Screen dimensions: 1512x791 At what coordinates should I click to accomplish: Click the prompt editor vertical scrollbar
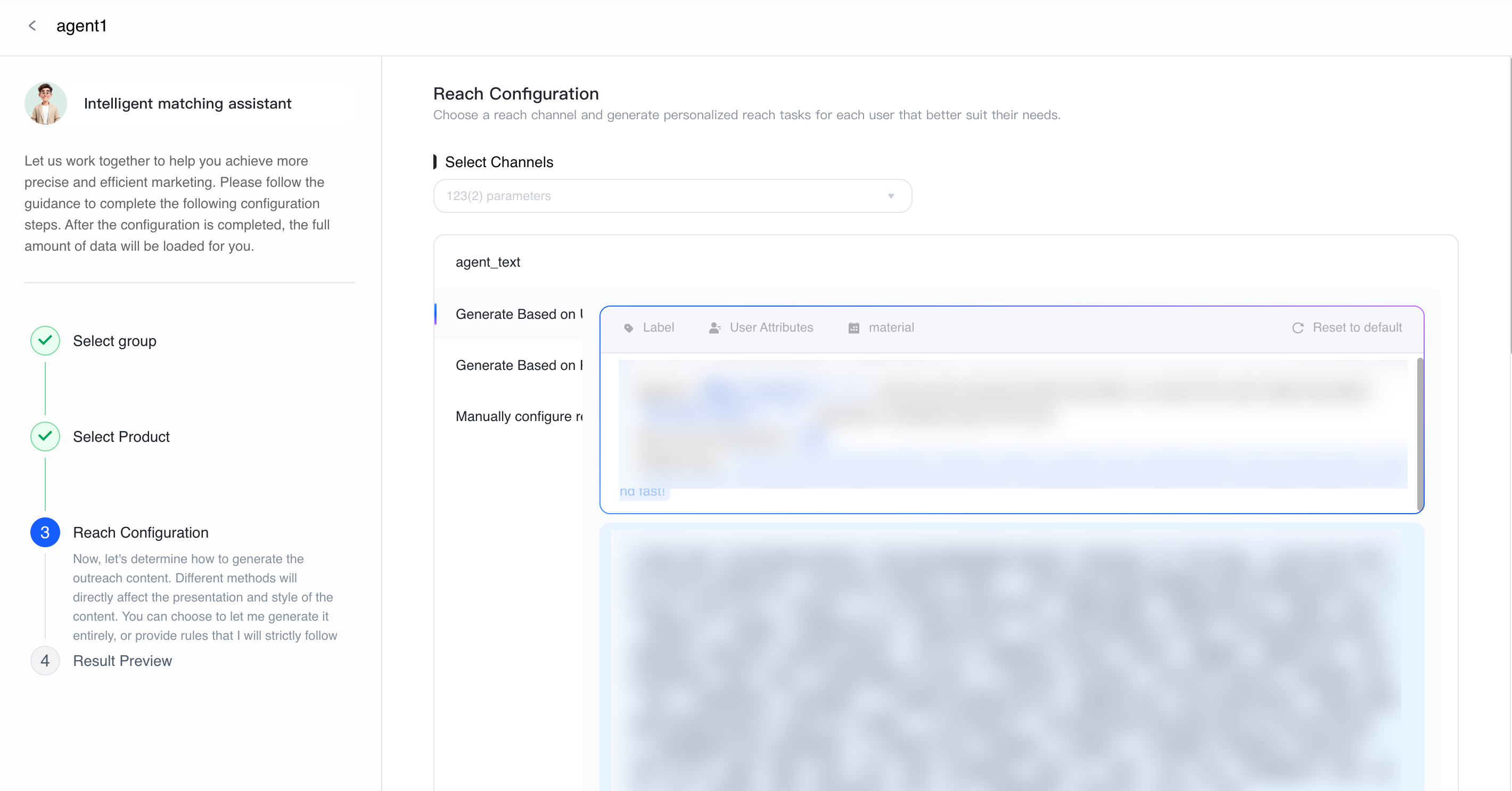click(x=1419, y=434)
